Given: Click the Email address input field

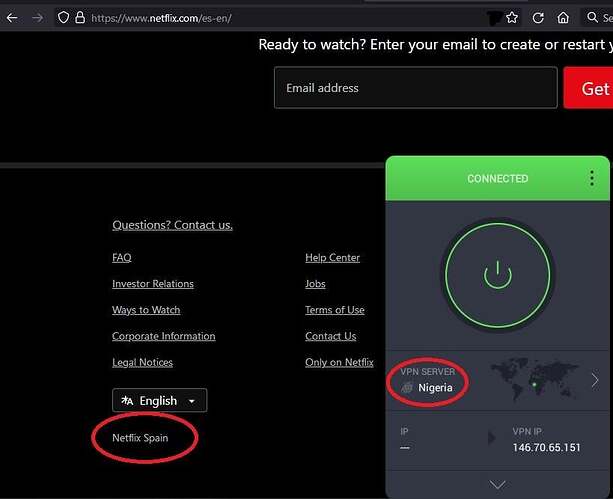Looking at the screenshot, I should pos(415,88).
